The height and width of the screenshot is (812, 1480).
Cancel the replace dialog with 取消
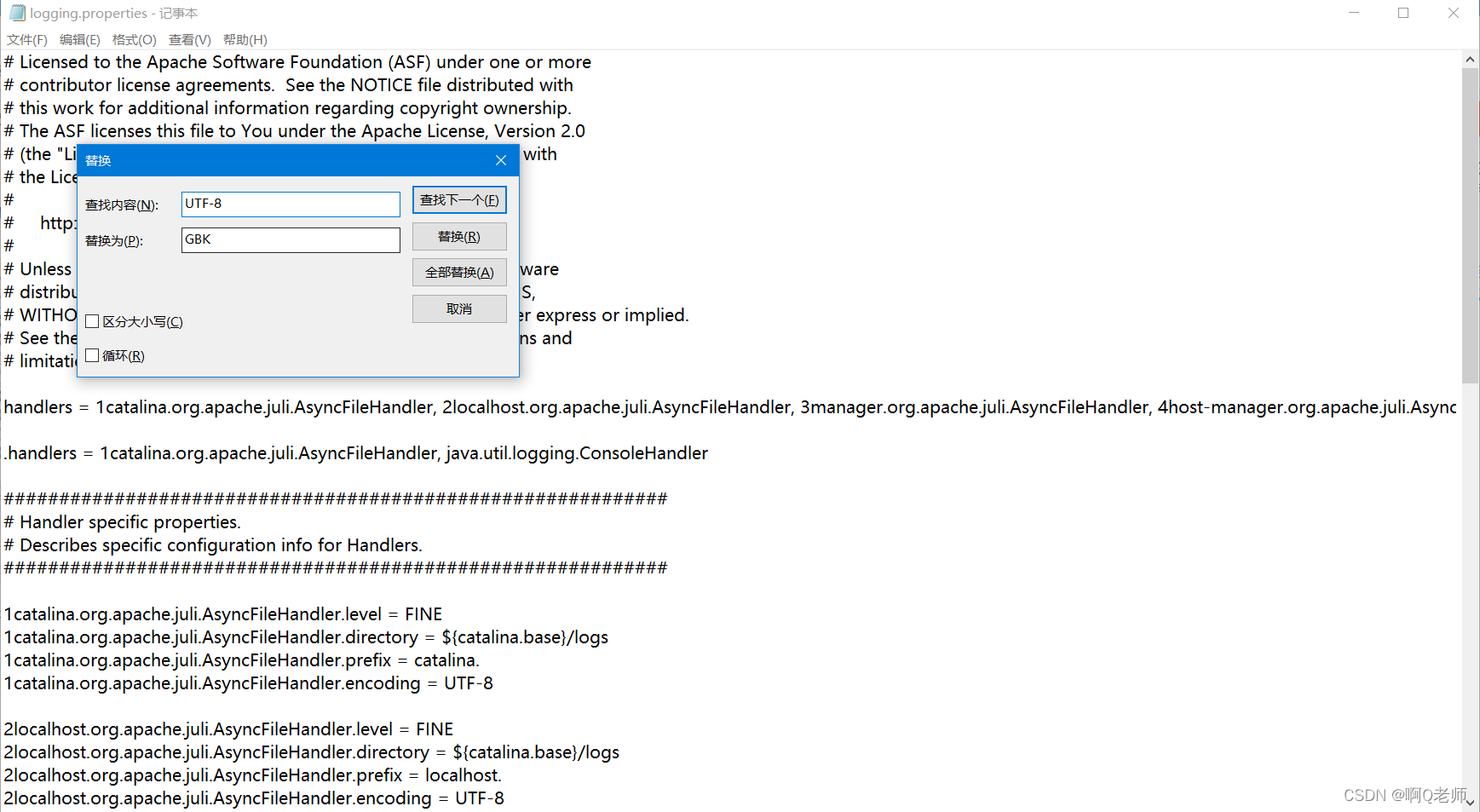(459, 308)
